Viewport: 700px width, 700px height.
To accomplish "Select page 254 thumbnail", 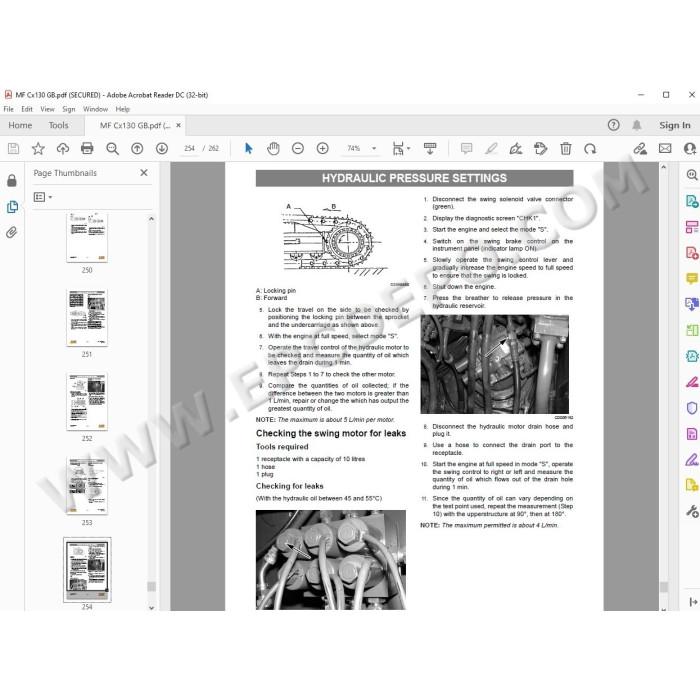I will point(87,570).
